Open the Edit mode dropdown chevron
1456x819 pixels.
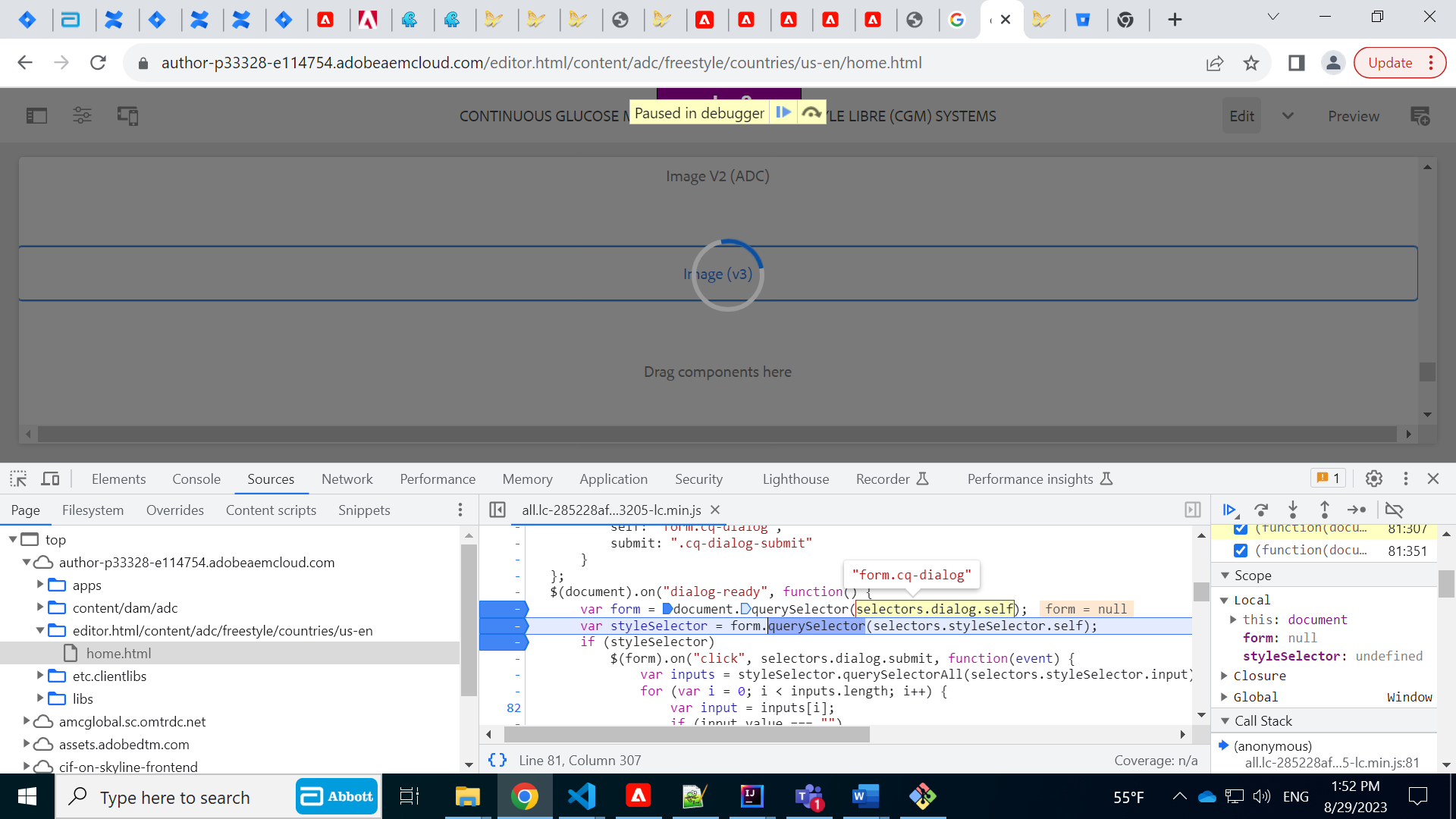pos(1288,115)
